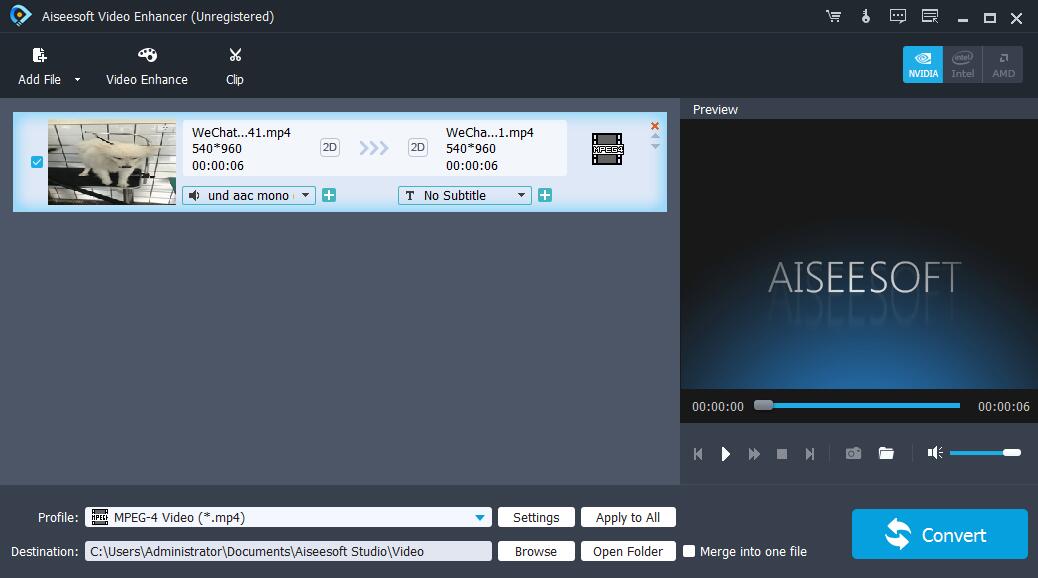The height and width of the screenshot is (578, 1038).
Task: Mute the preview audio
Action: 935,453
